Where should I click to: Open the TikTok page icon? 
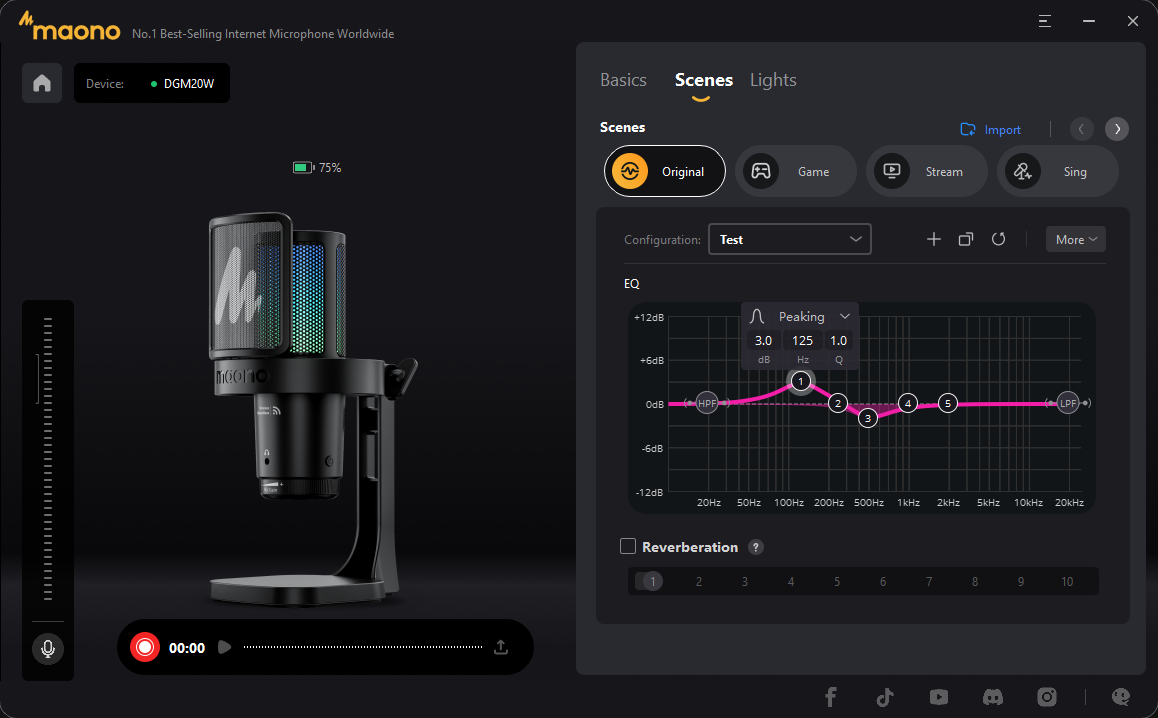pos(885,697)
